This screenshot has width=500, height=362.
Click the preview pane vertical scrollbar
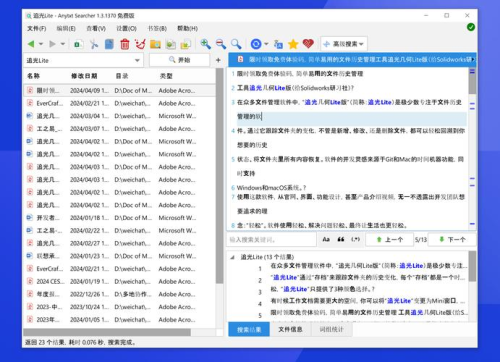(472, 81)
